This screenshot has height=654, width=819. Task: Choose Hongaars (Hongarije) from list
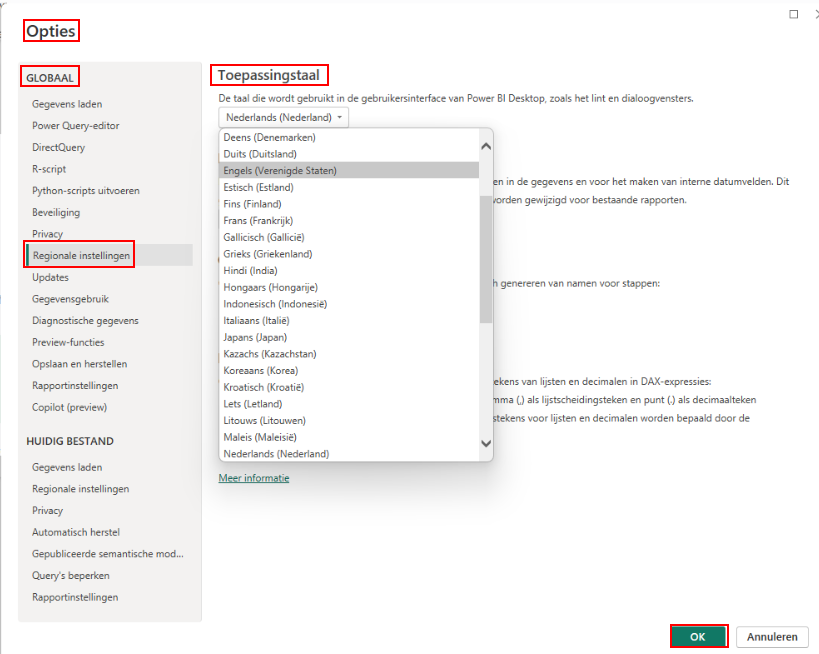(349, 288)
